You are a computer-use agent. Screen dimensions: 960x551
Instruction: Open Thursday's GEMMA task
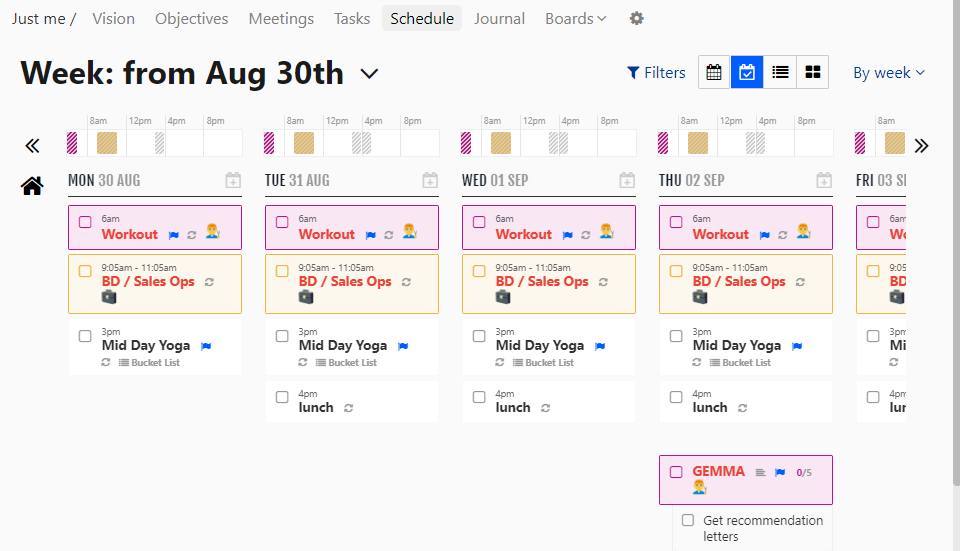[719, 471]
